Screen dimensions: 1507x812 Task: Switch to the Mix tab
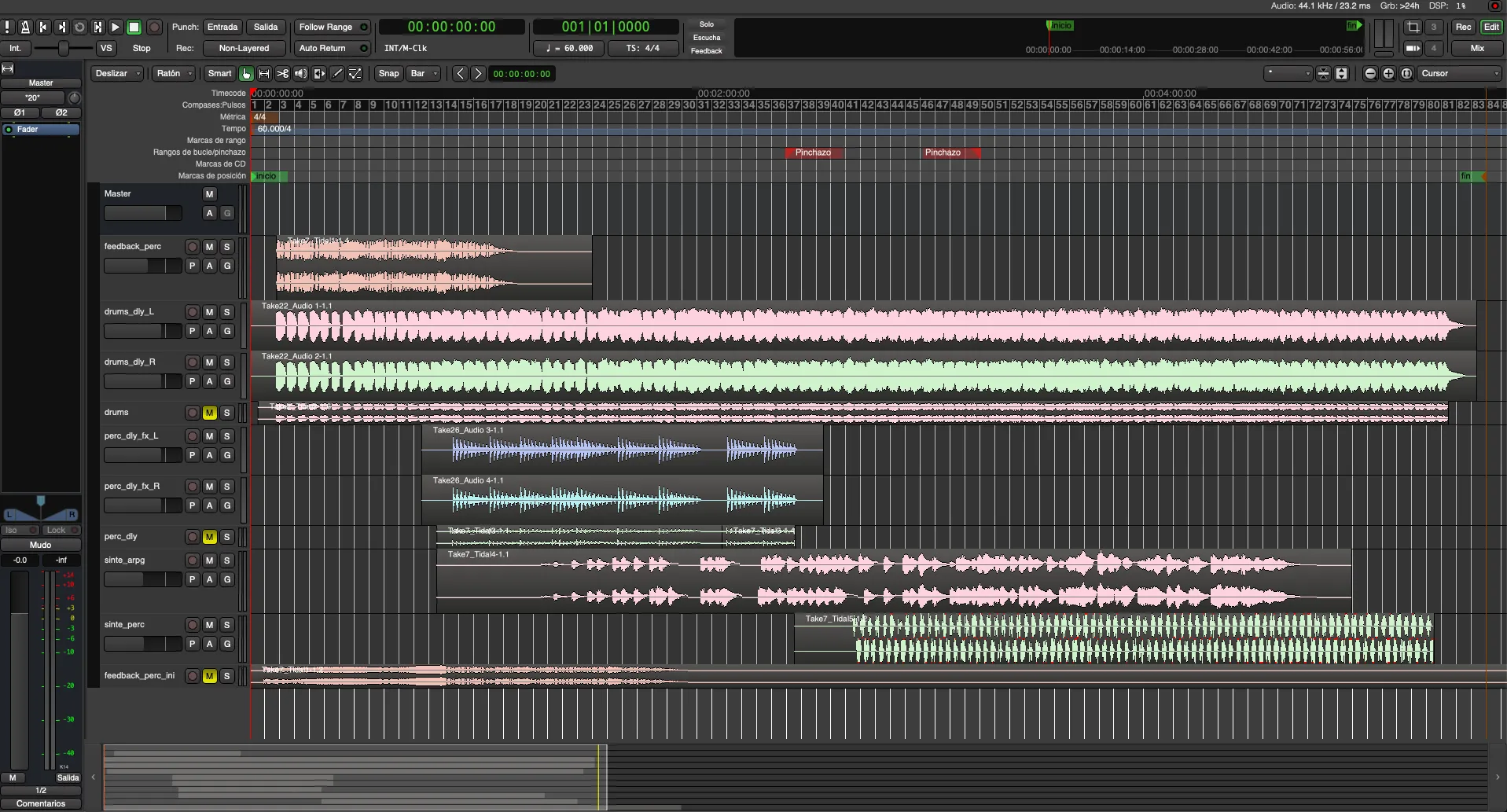click(1477, 48)
